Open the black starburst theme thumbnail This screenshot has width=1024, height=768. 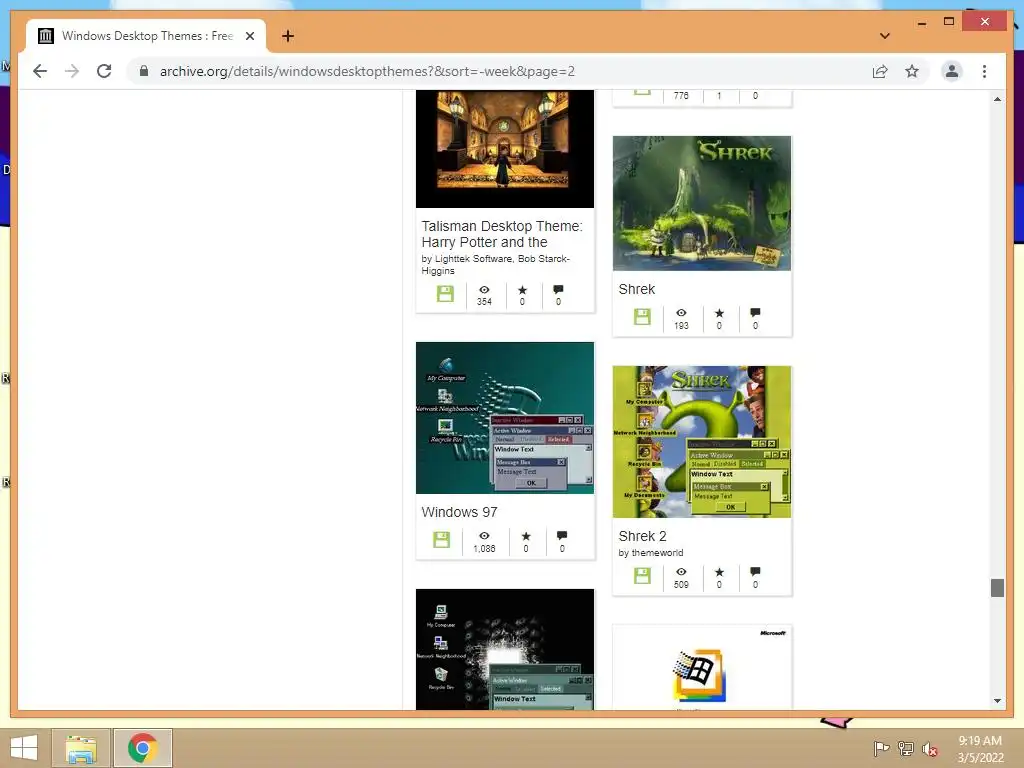point(505,649)
